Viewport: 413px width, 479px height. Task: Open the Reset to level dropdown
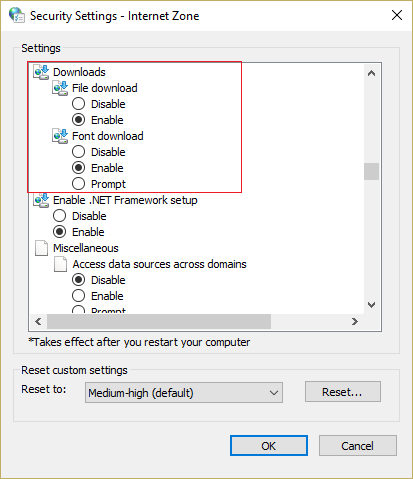click(184, 393)
